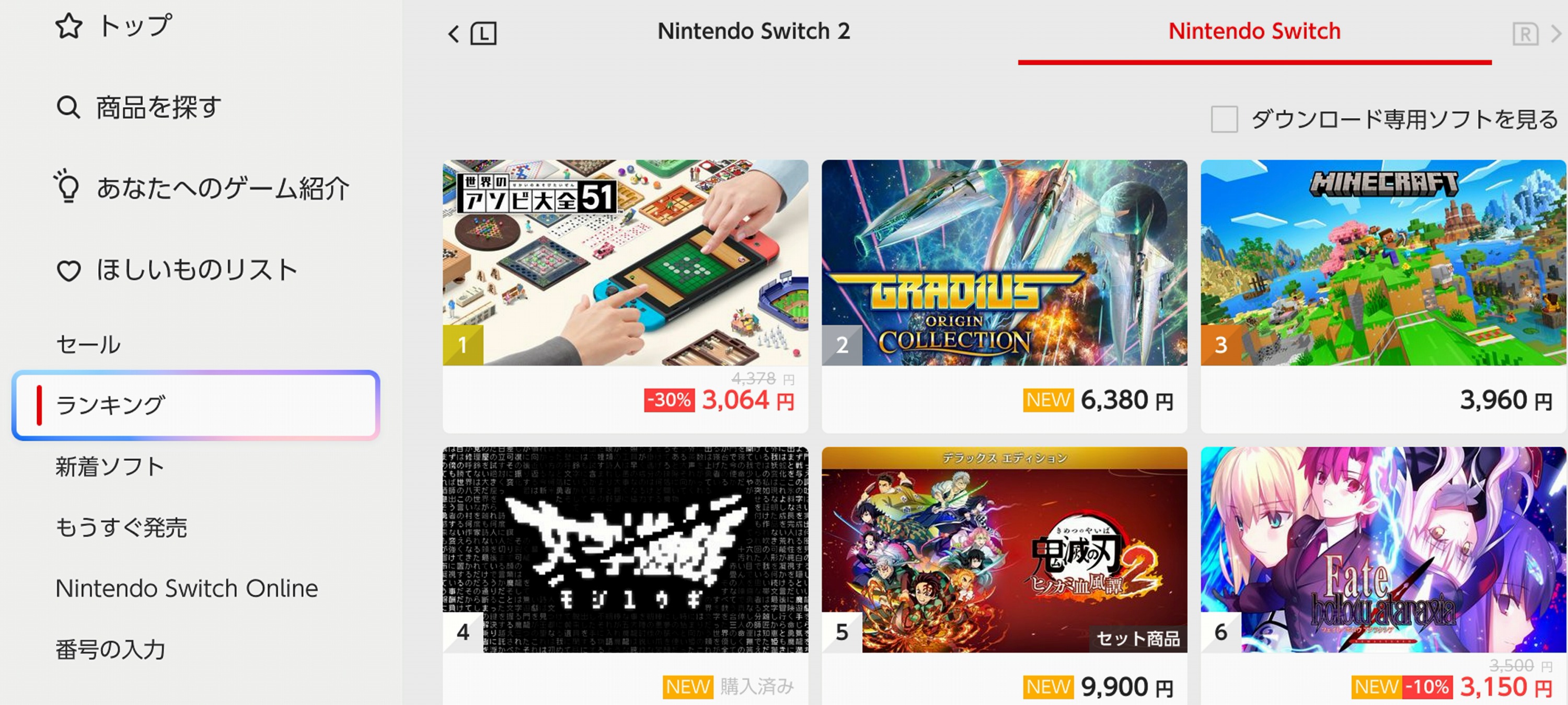This screenshot has width=1568, height=705.
Task: Open 新着ソフト in the sidebar
Action: tap(110, 467)
